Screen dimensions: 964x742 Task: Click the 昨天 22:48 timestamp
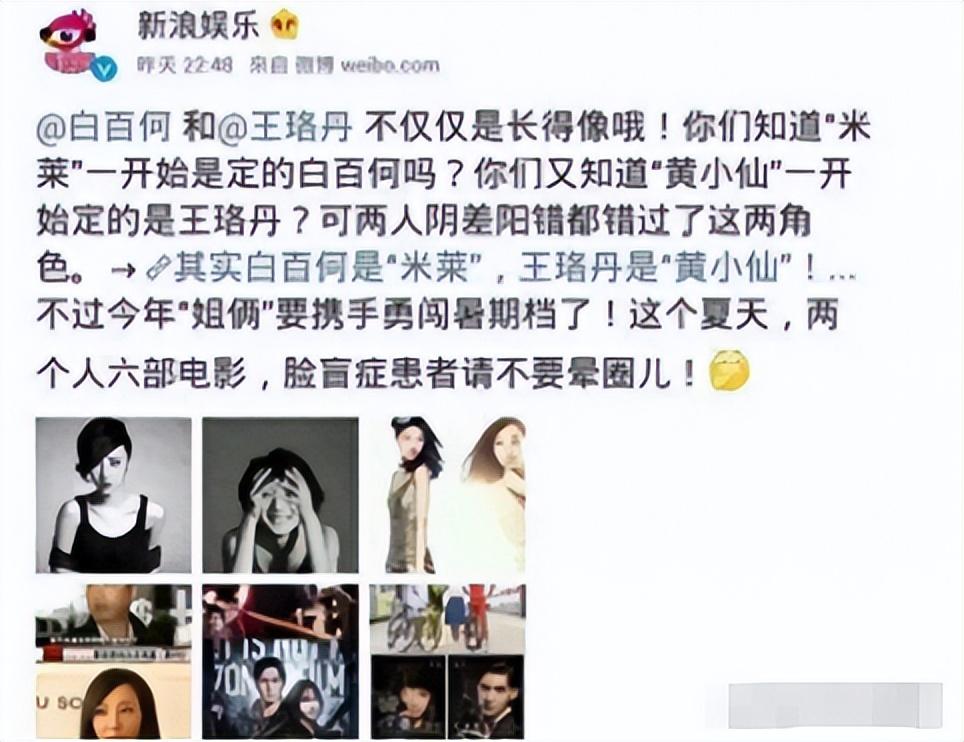pos(184,65)
